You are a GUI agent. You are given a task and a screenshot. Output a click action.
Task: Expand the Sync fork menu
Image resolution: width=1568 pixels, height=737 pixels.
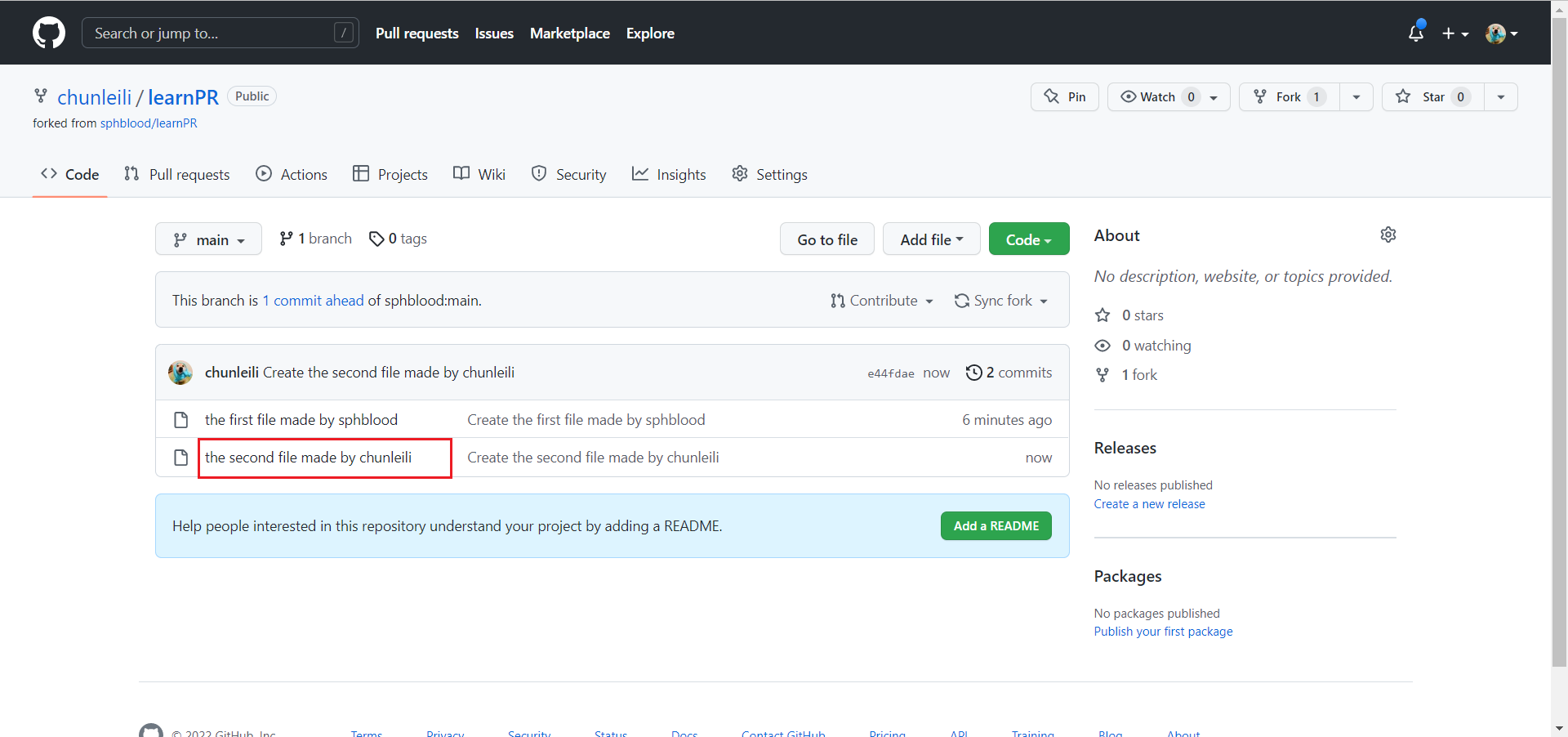(1001, 301)
